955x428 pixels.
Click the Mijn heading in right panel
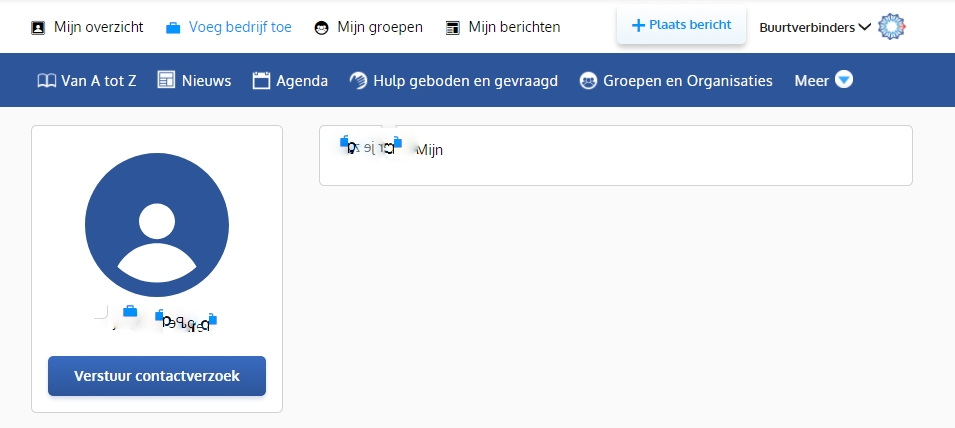pyautogui.click(x=429, y=150)
